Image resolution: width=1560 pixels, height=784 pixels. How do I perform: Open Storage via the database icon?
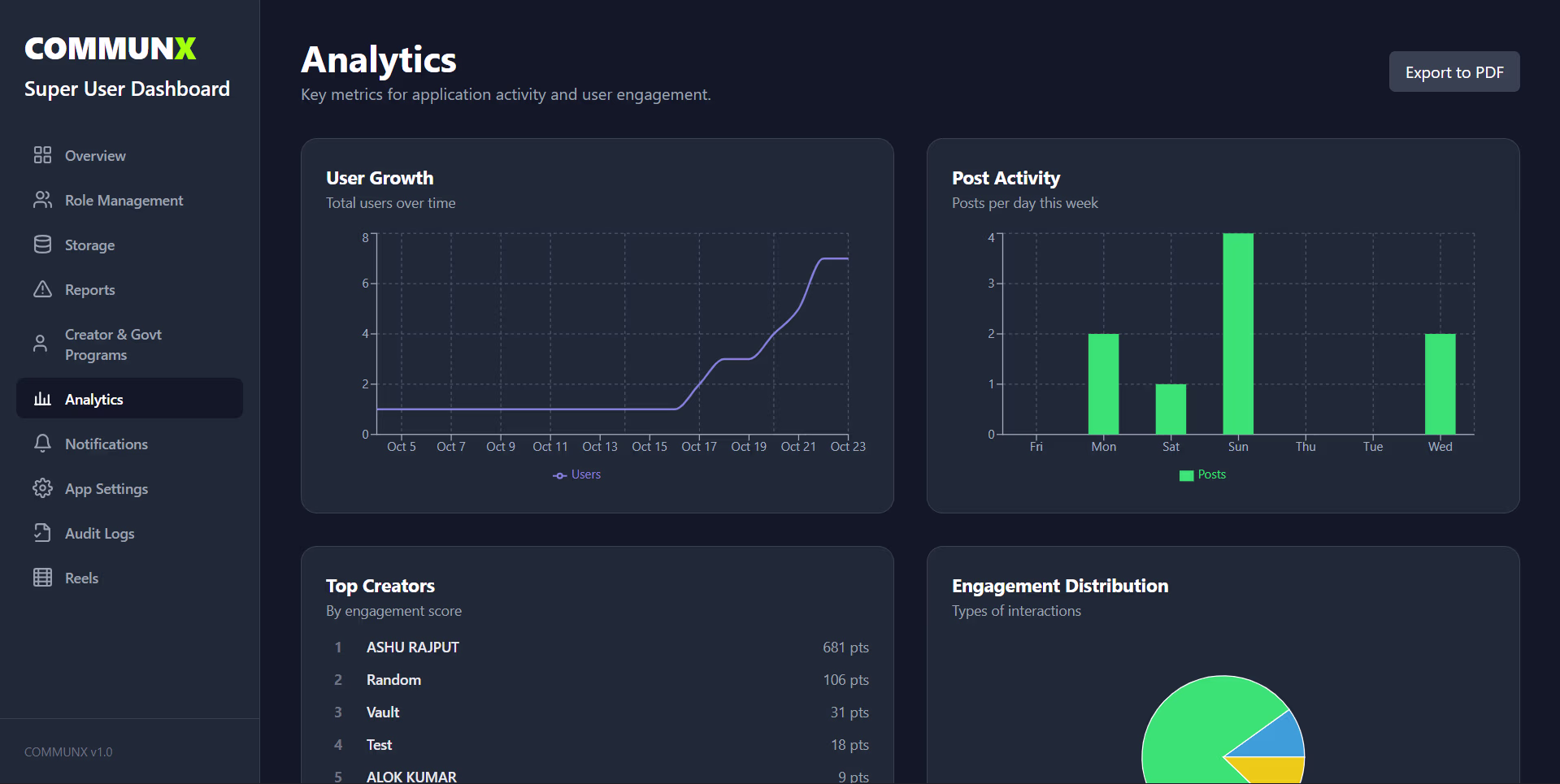click(43, 245)
